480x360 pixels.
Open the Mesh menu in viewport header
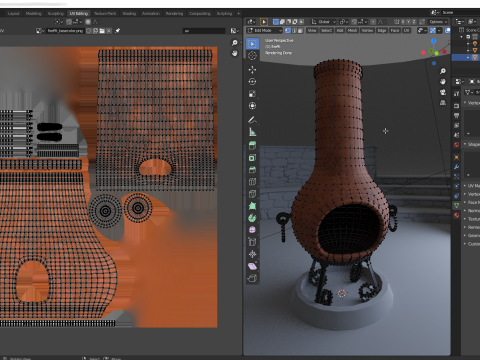point(352,30)
